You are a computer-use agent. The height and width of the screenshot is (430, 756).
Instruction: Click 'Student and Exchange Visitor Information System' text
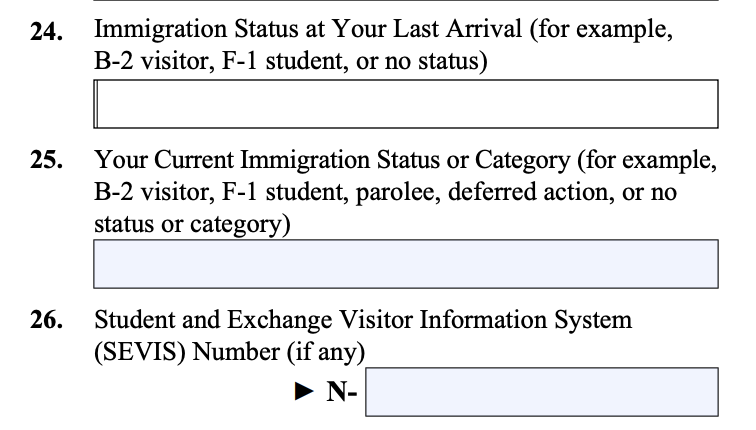click(363, 320)
